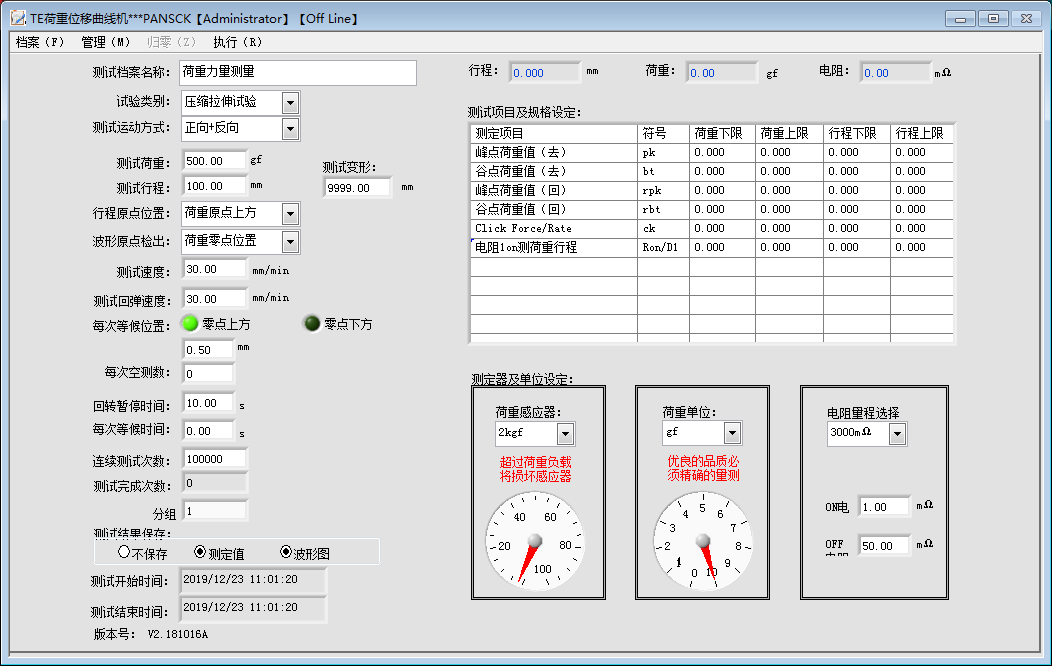Screen dimensions: 1052x666
Task: Open the 测试运动方式 dropdown showing 正向+反向
Action: click(291, 128)
